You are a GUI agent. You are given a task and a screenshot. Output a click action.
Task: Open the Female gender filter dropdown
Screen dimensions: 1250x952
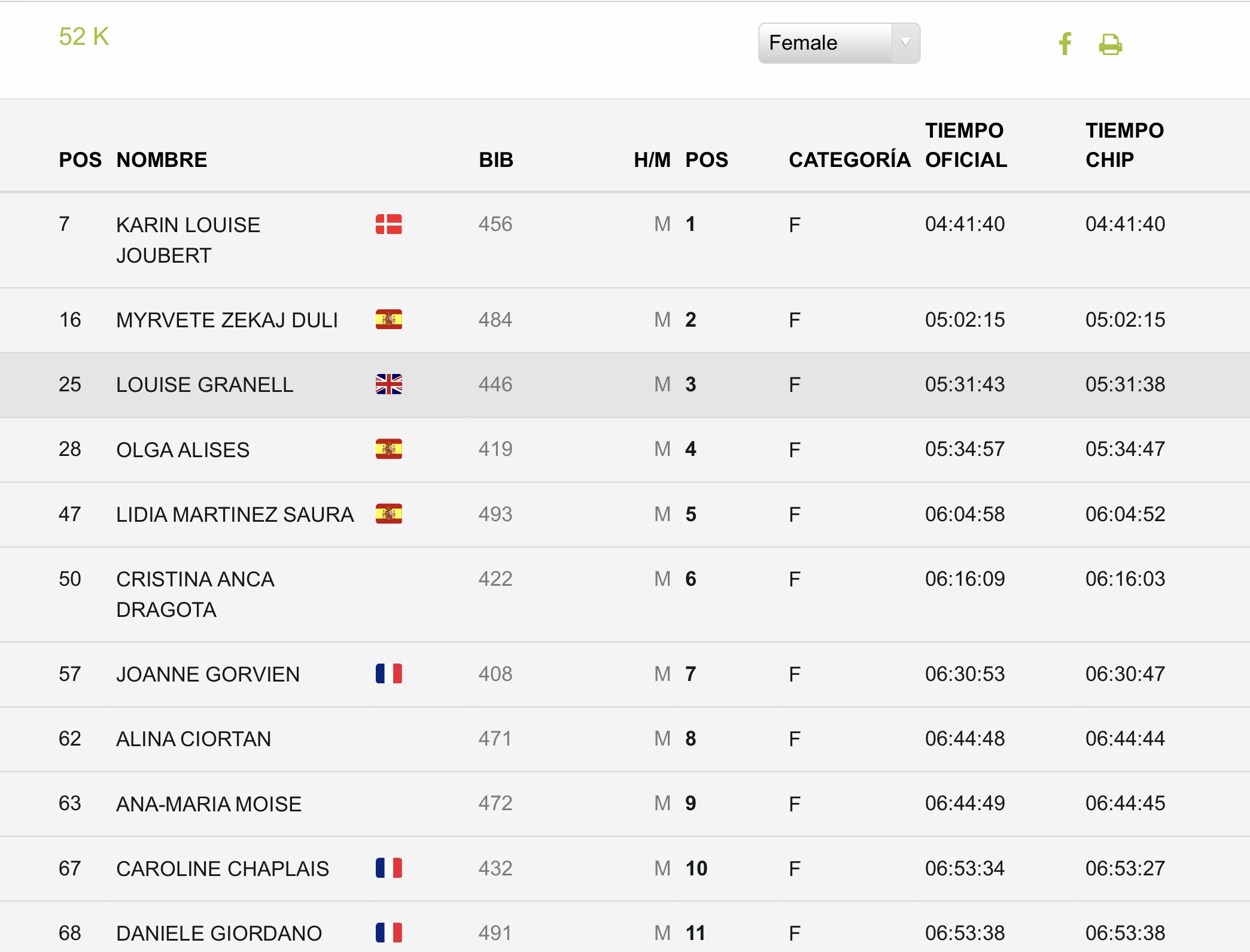(x=839, y=43)
